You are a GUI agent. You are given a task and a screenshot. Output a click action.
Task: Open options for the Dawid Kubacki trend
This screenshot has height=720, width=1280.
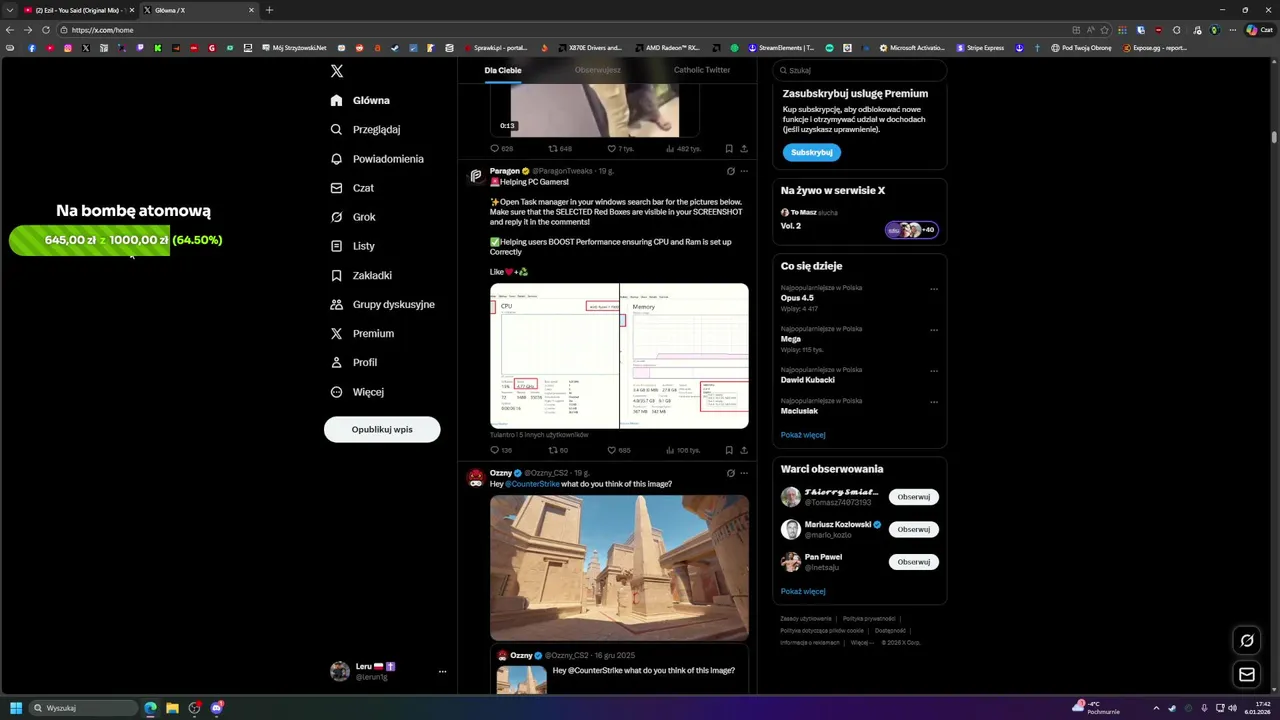[x=934, y=371]
